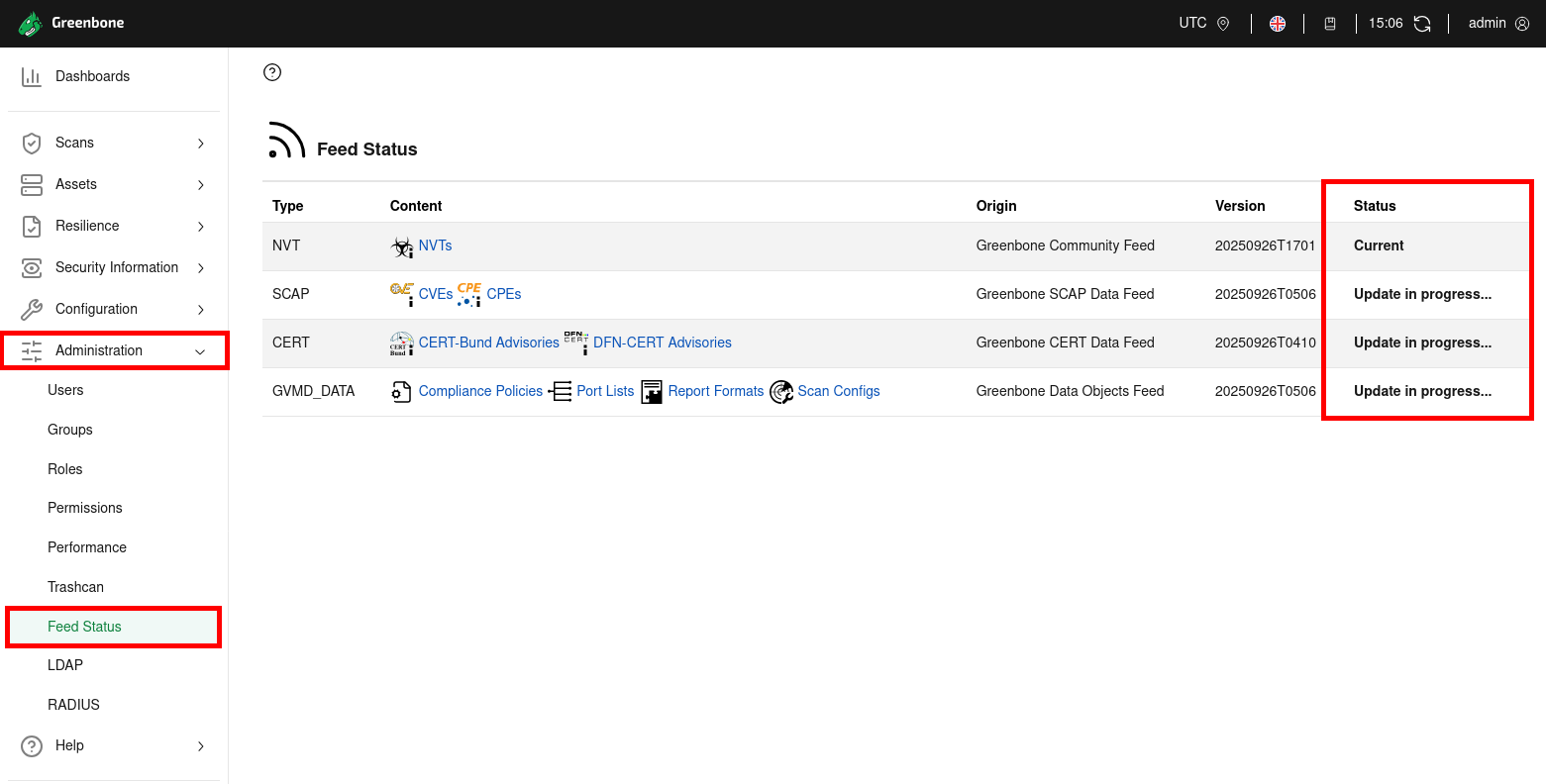Click the CERT-Bund Advisories icon

(400, 342)
